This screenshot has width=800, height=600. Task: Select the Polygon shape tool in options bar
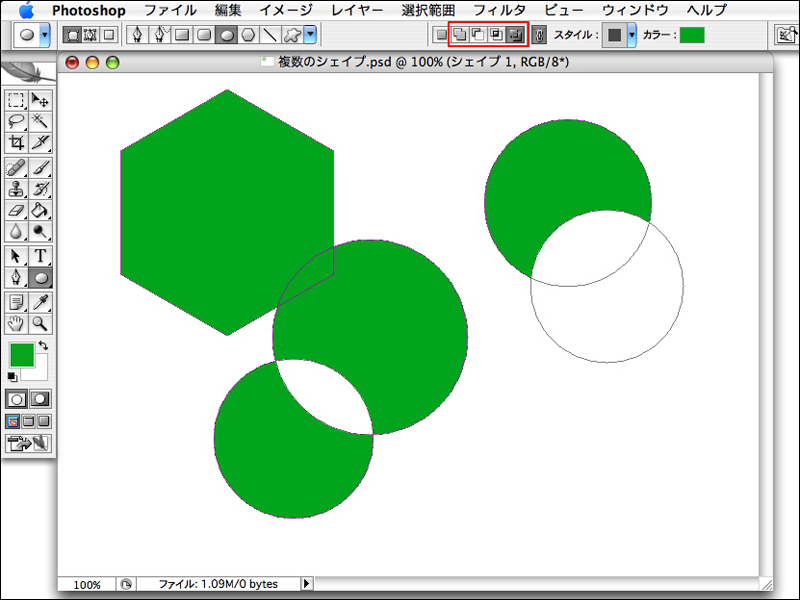pos(248,35)
